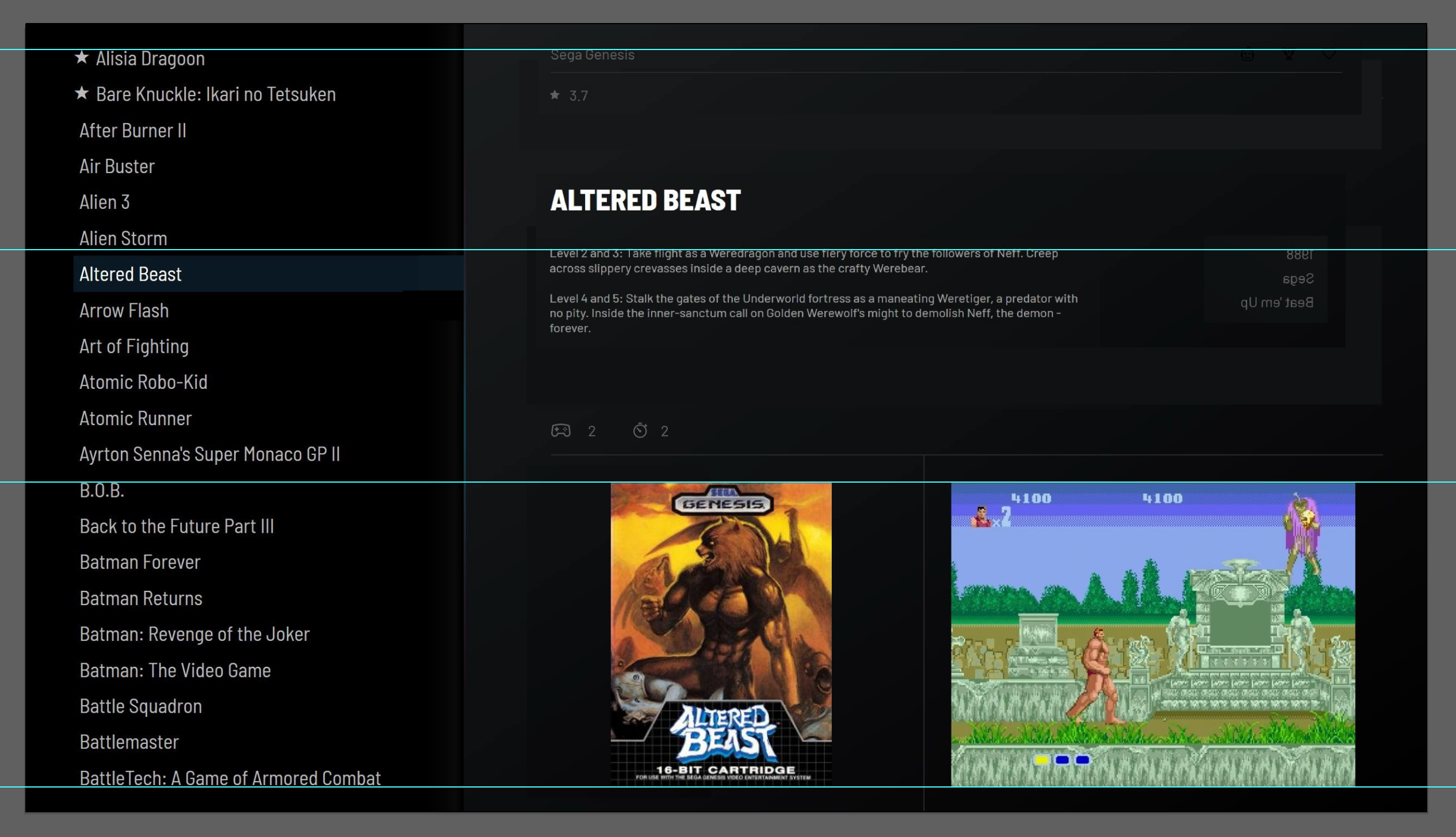Click the dim trophy icon
1456x837 pixels.
tap(1289, 55)
